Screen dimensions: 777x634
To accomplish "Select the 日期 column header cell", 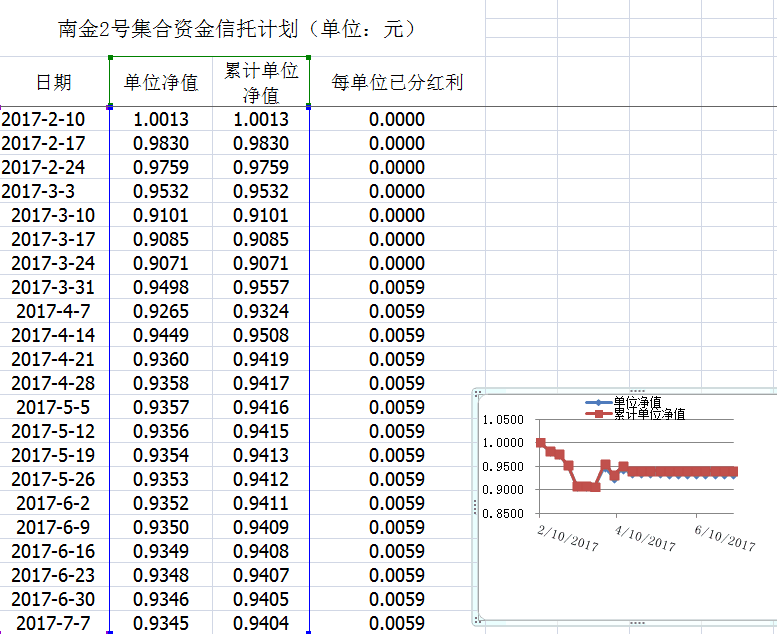I will [53, 82].
